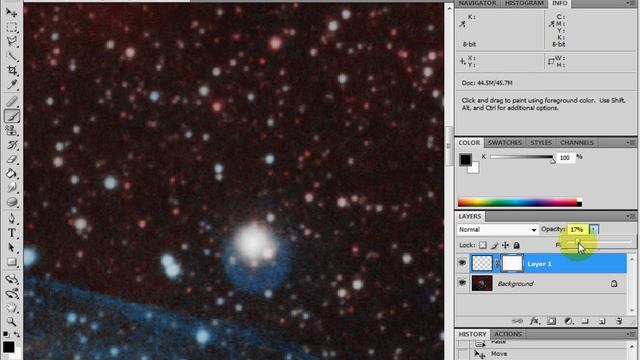Toggle lock image pixels brush icon

click(x=494, y=245)
